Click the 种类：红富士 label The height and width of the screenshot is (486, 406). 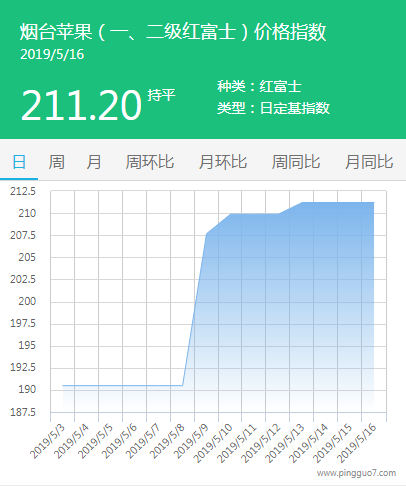(259, 87)
